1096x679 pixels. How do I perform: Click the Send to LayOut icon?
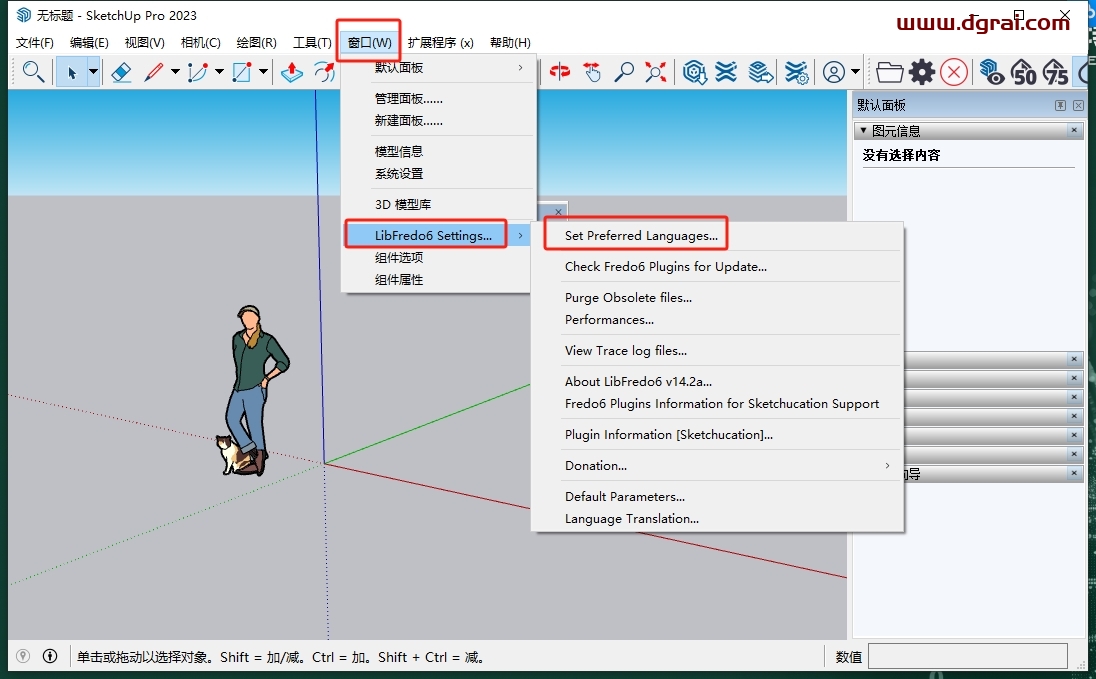[x=760, y=72]
